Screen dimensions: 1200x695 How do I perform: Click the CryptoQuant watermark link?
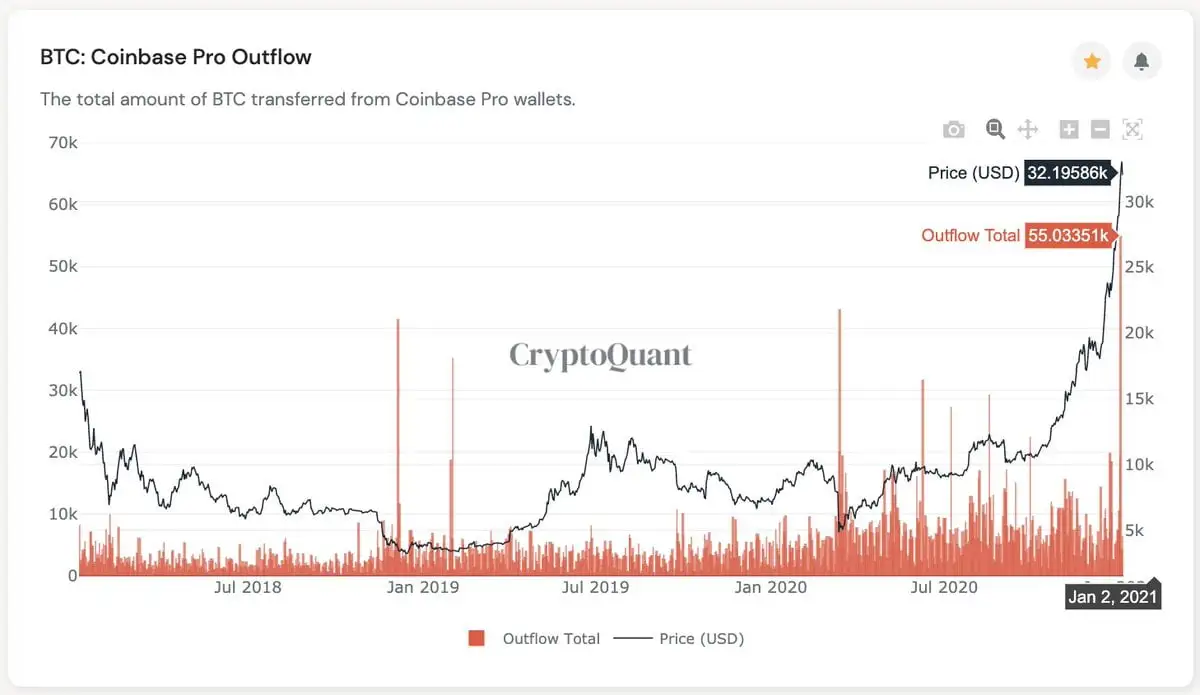(x=600, y=355)
